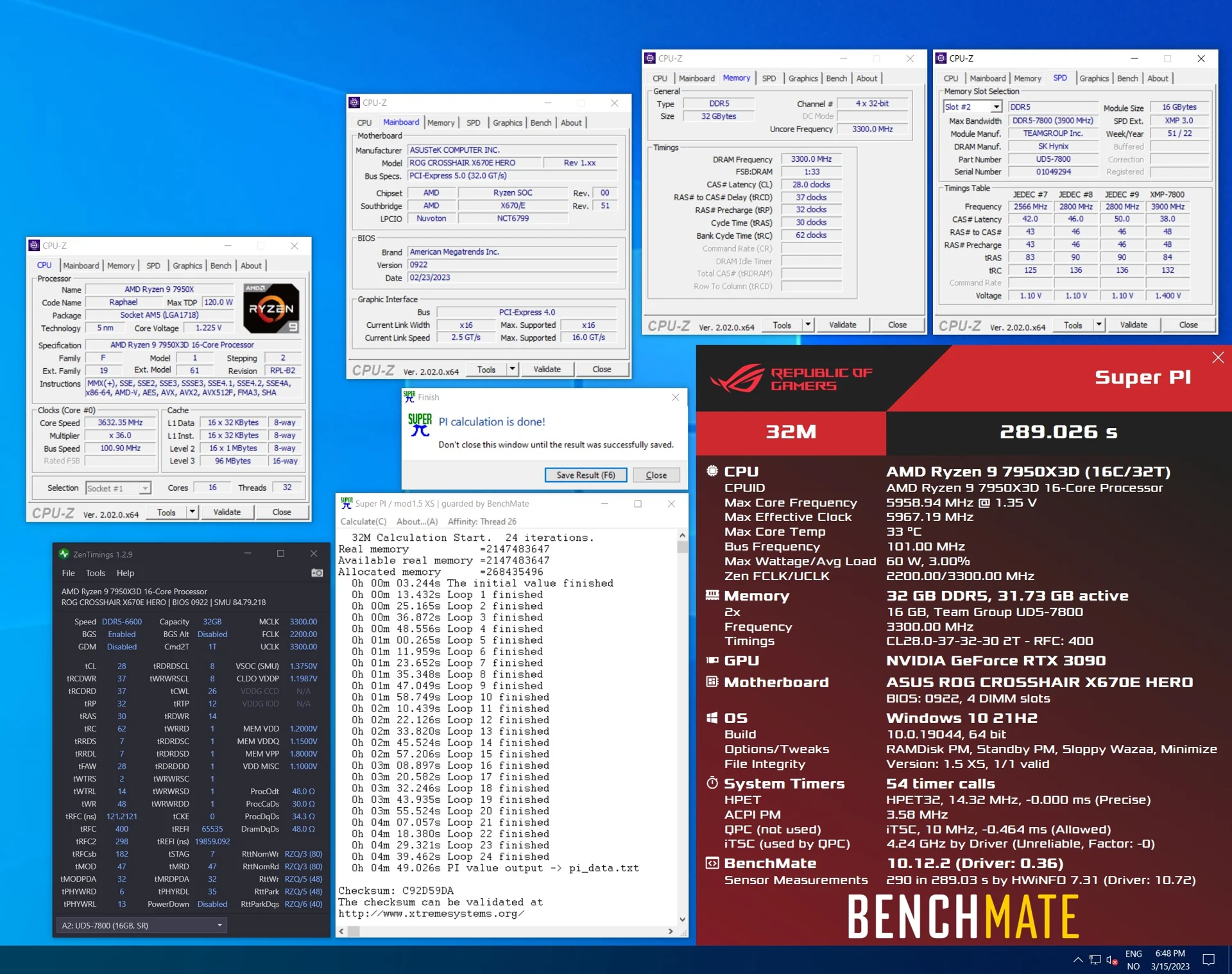
Task: Expand the A2: UD5-7800 module dropdown
Action: [x=219, y=925]
